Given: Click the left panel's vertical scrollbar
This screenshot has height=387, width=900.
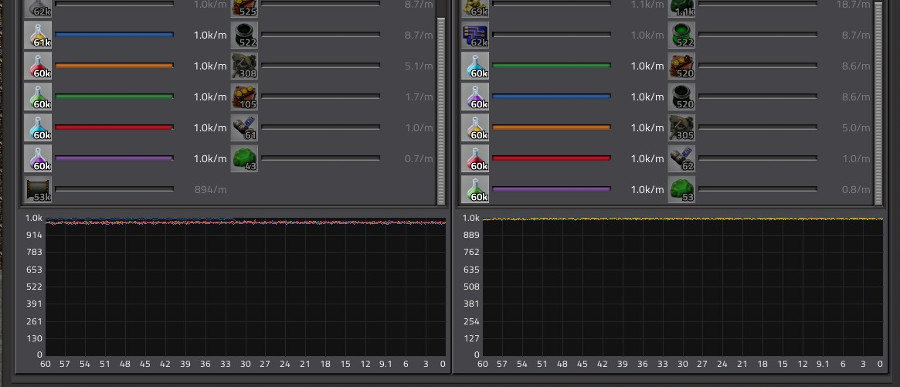Looking at the screenshot, I should click(x=441, y=111).
